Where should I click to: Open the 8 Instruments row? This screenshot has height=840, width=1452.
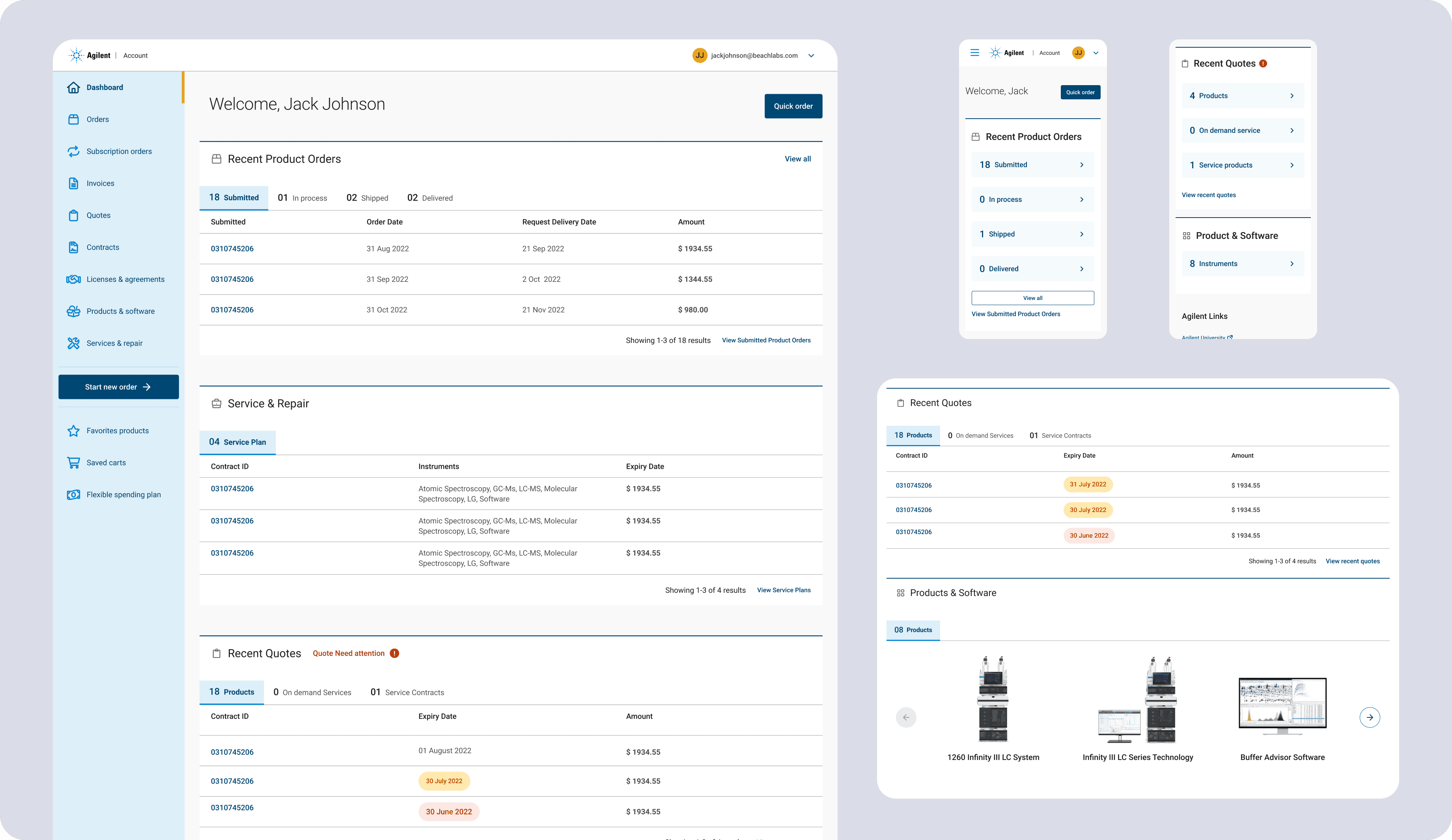(1243, 263)
